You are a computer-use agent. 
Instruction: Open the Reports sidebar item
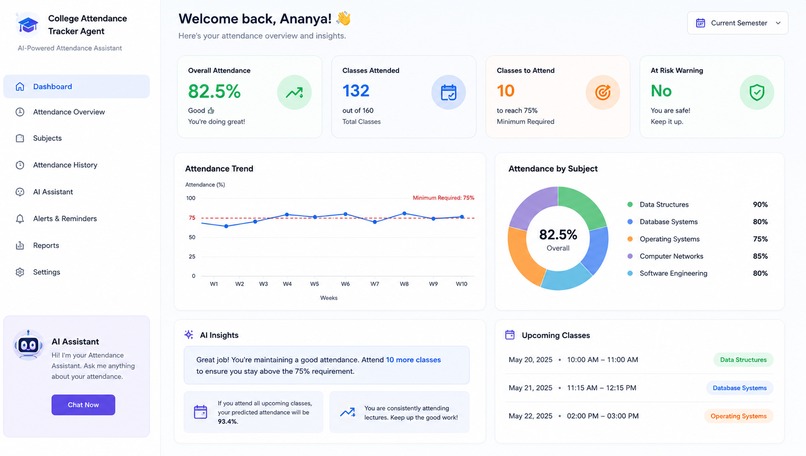coord(77,245)
